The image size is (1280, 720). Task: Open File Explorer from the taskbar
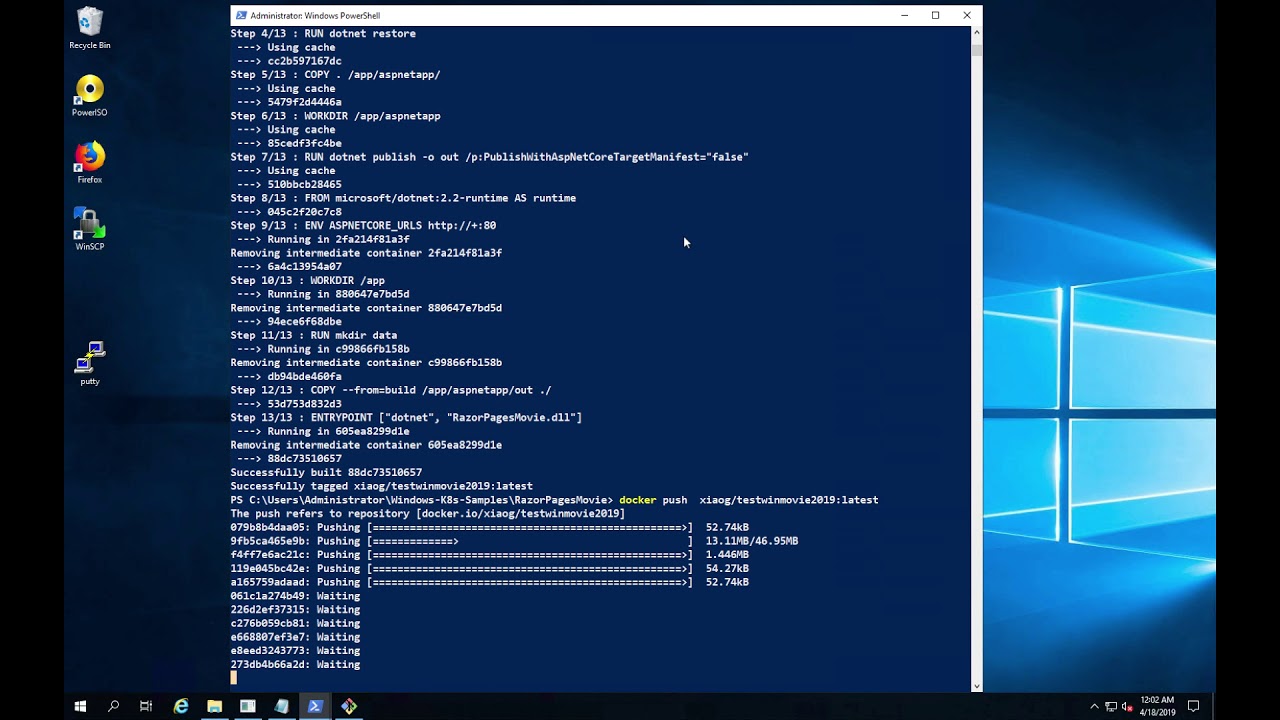(214, 706)
